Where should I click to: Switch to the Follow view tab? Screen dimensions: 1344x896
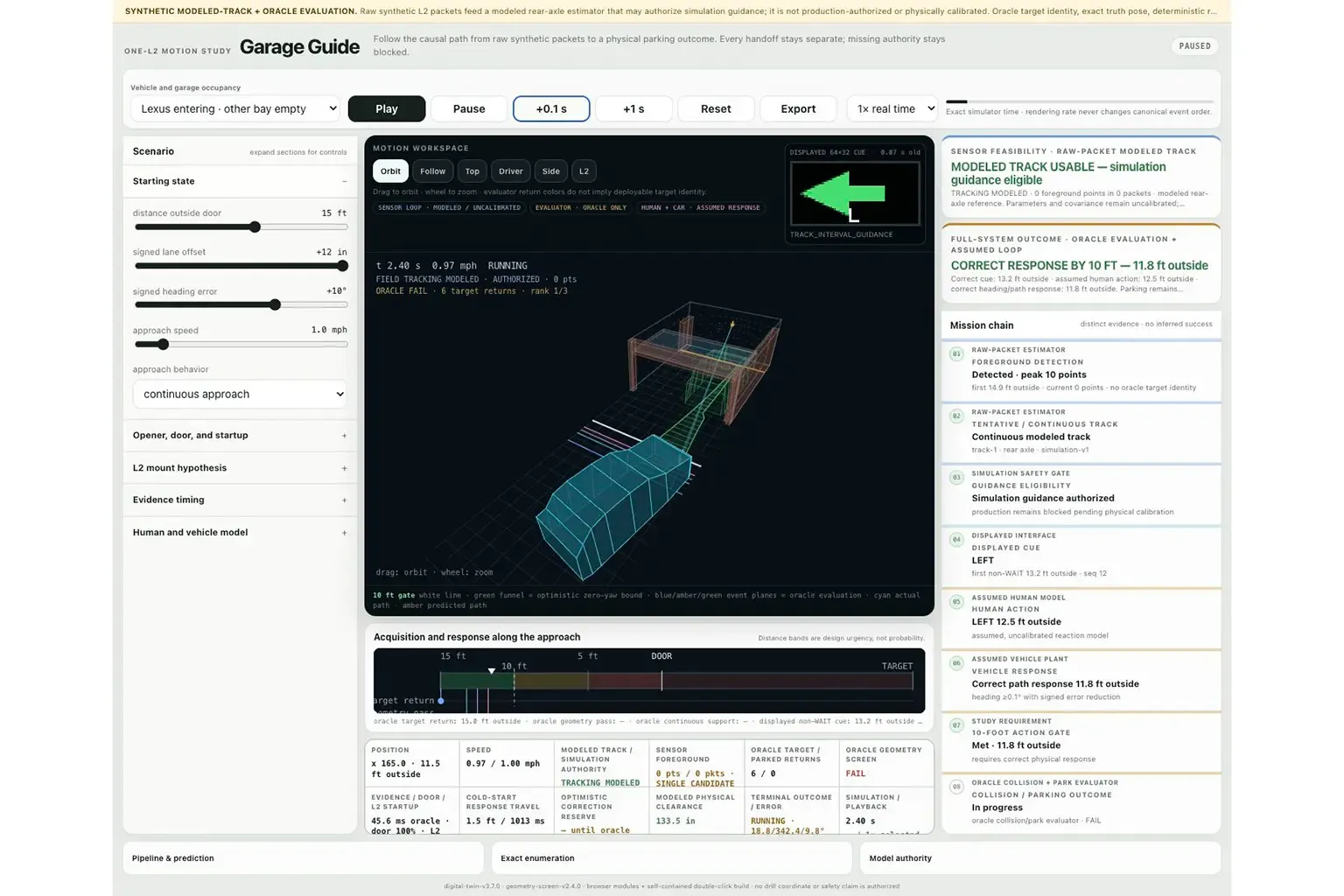[432, 171]
